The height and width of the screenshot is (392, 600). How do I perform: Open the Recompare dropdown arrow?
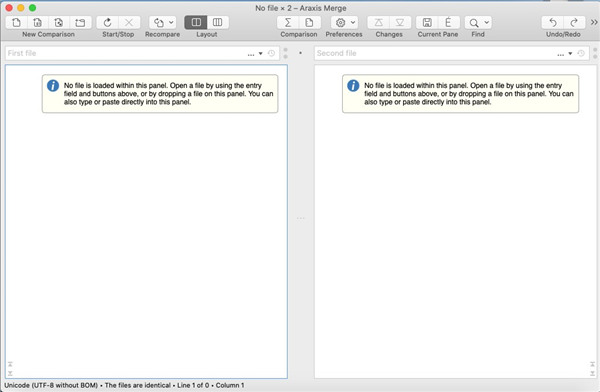coord(171,23)
